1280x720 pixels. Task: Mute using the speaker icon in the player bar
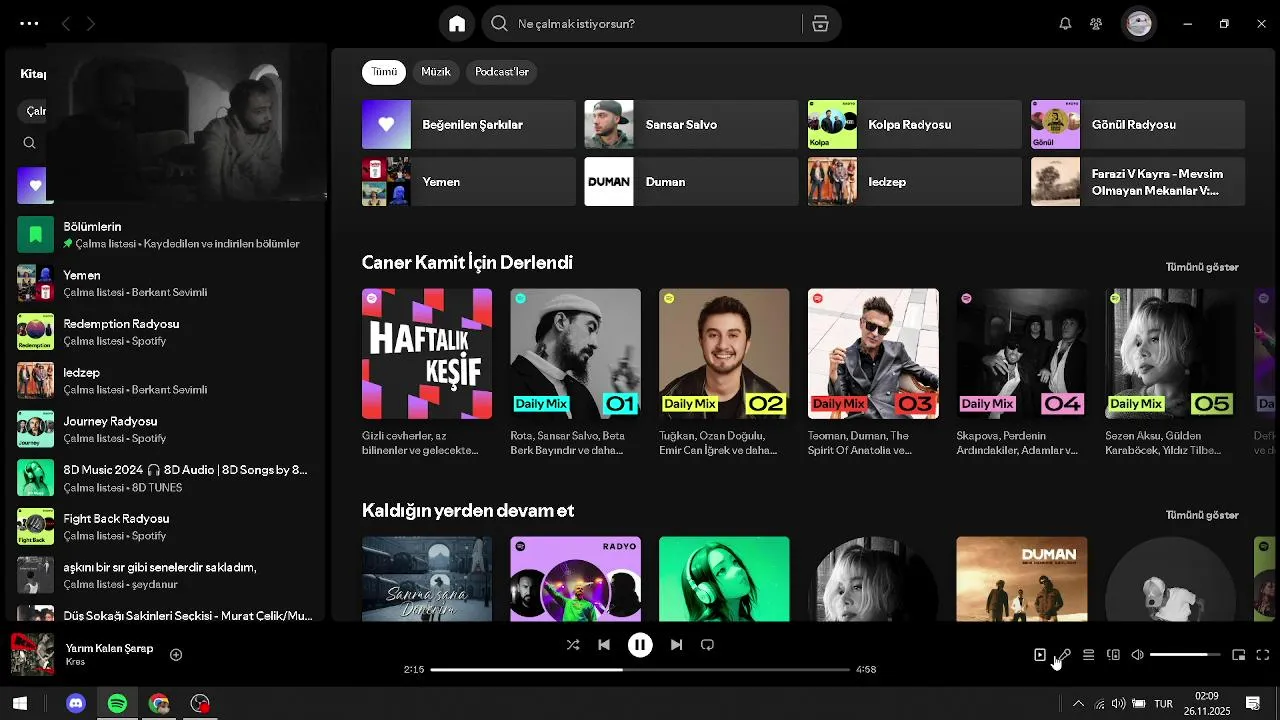coord(1137,655)
